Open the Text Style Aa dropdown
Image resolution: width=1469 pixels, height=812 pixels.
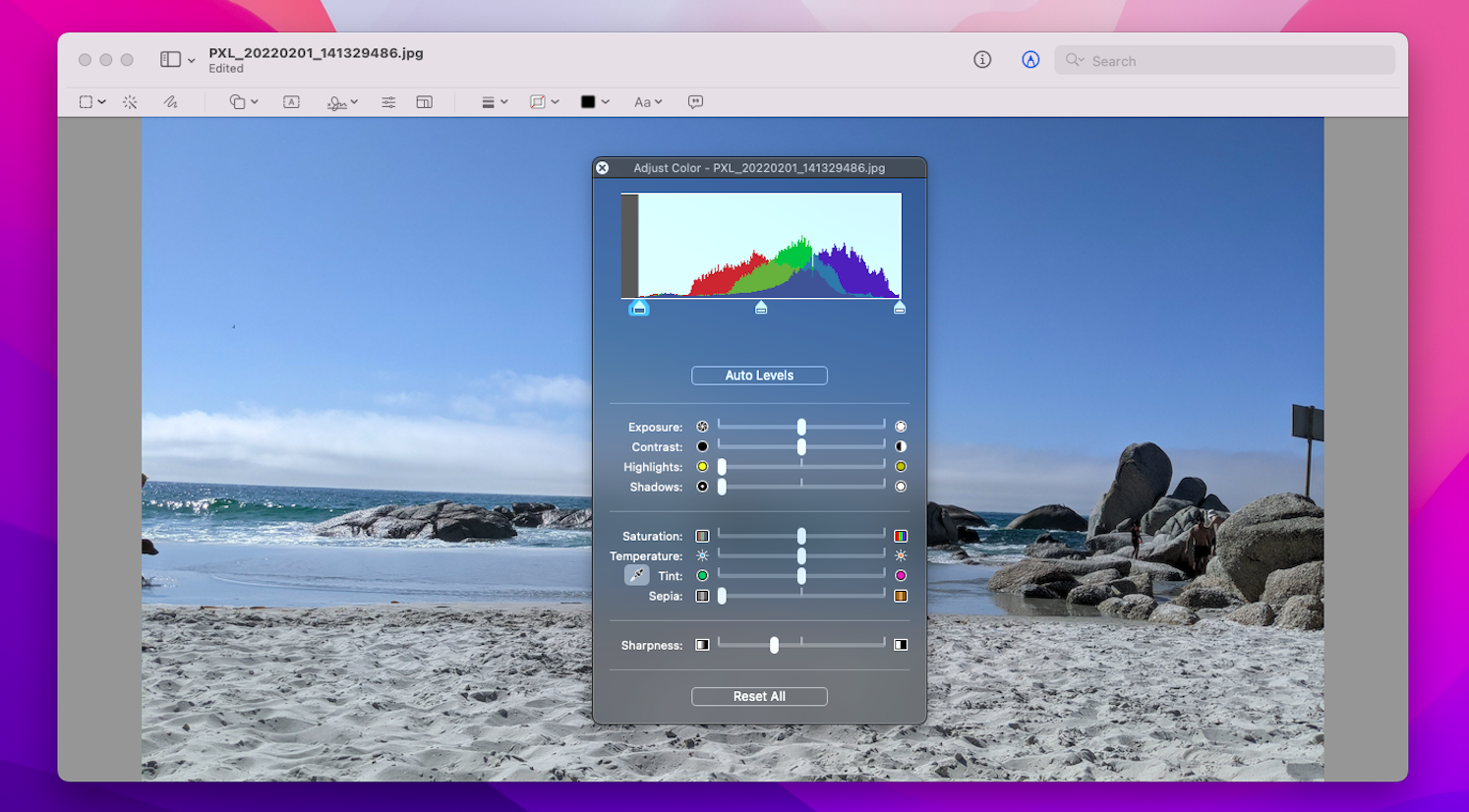click(x=648, y=101)
